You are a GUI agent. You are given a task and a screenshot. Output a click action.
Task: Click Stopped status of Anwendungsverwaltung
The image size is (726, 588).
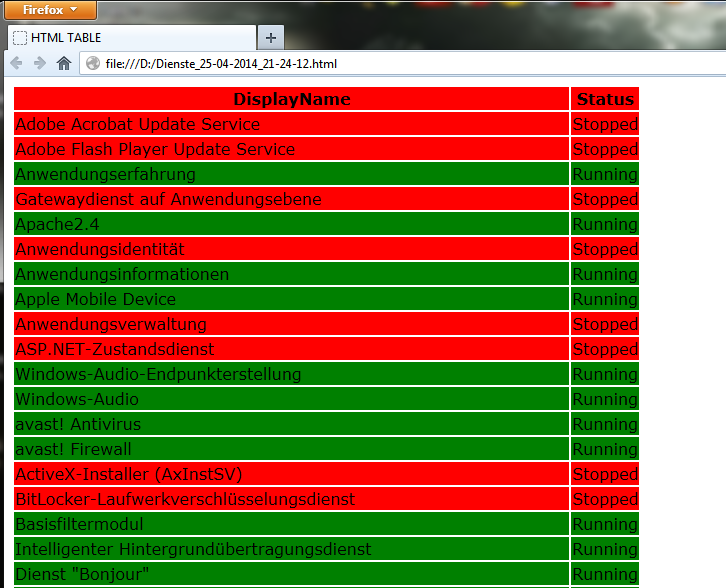tap(605, 324)
